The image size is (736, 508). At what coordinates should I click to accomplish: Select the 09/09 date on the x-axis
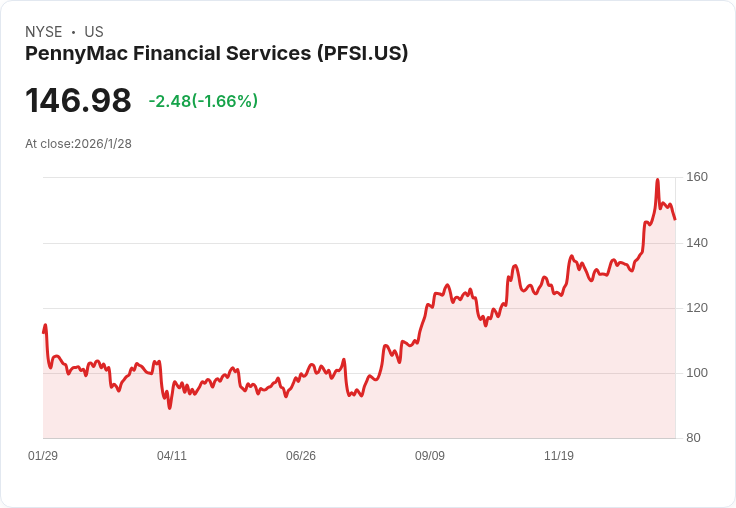[x=430, y=456]
